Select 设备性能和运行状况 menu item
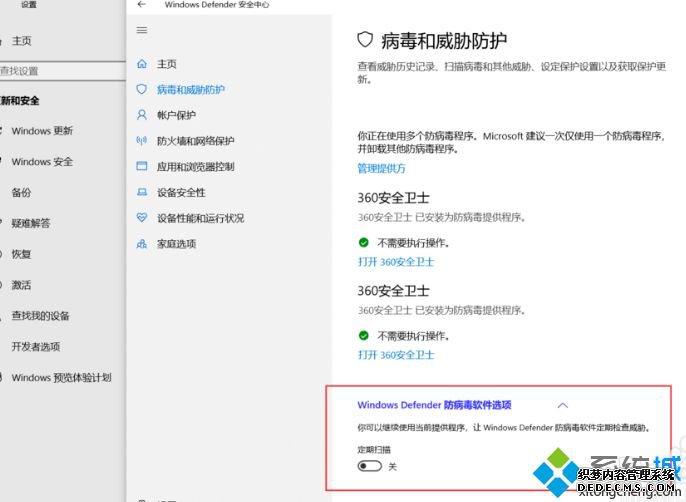Screen dimensions: 686x502 (201, 218)
